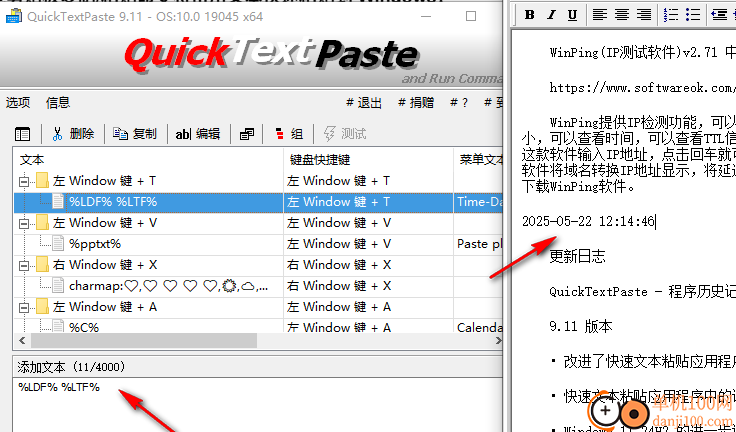The image size is (736, 432).
Task: Align text right in the editor window
Action: 644,15
